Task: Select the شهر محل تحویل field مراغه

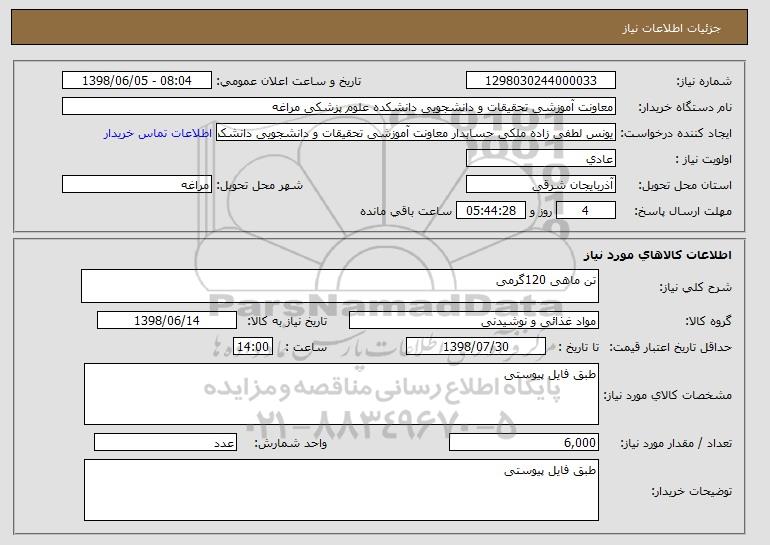Action: pyautogui.click(x=137, y=185)
